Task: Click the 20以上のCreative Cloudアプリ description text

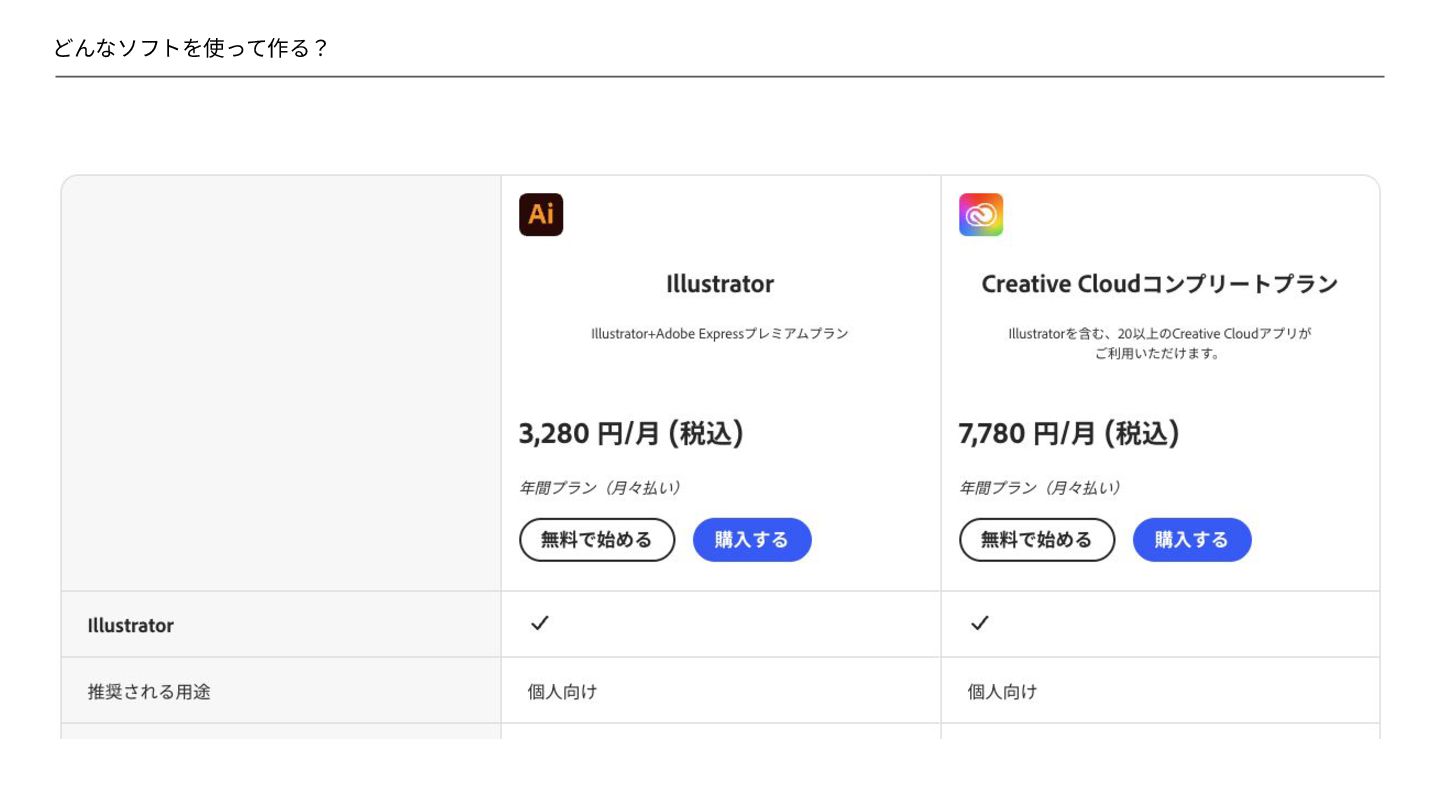Action: (1160, 343)
